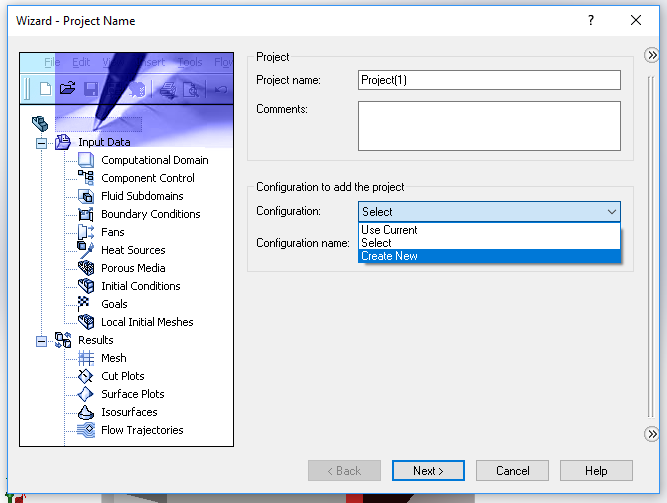Select the Cut Plots icon
667x503 pixels.
tap(85, 376)
